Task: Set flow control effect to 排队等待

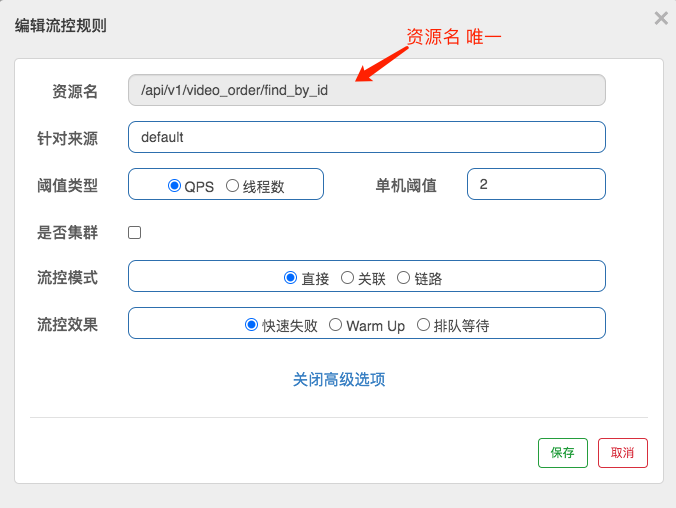Action: [423, 325]
